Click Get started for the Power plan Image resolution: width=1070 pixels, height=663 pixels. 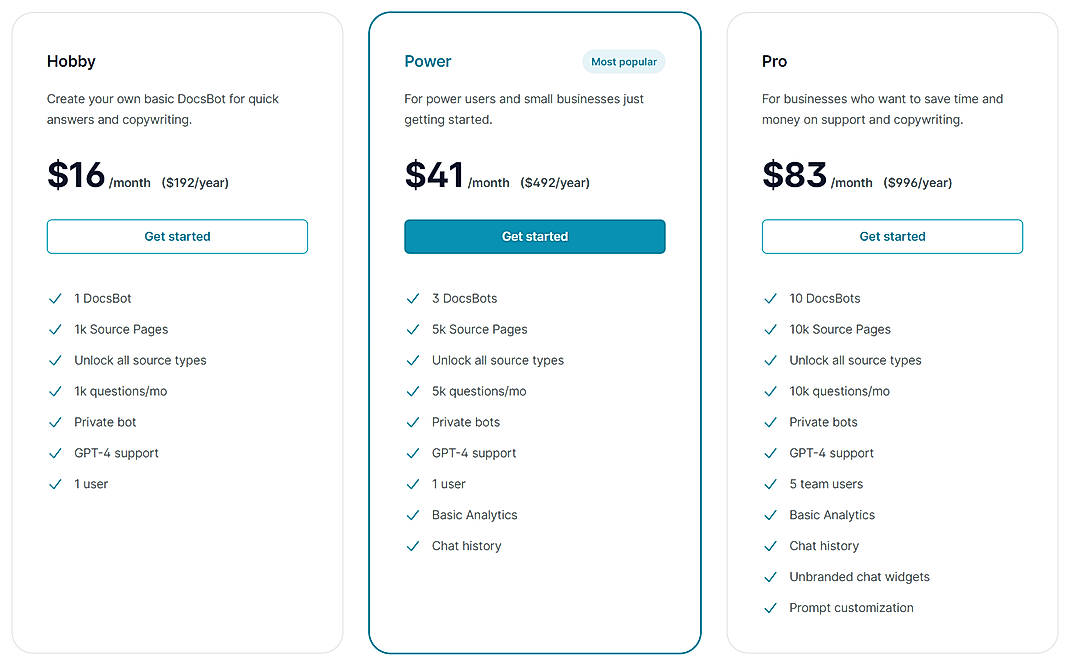pyautogui.click(x=534, y=236)
